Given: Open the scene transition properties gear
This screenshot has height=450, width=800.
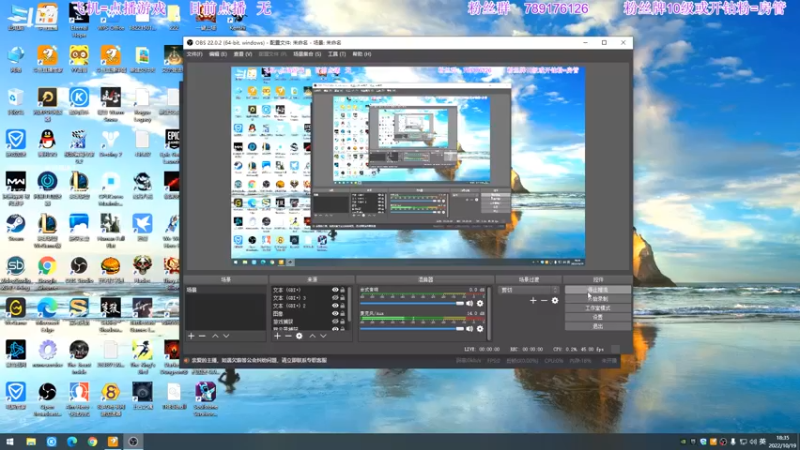Looking at the screenshot, I should [x=555, y=301].
